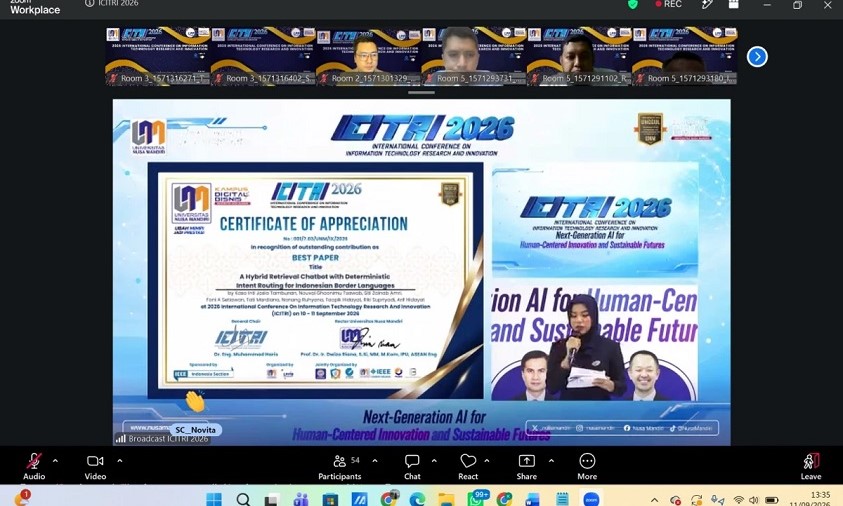Click the meeting info icon beside ICITRI 2026
Image resolution: width=843 pixels, height=506 pixels.
[89, 3]
